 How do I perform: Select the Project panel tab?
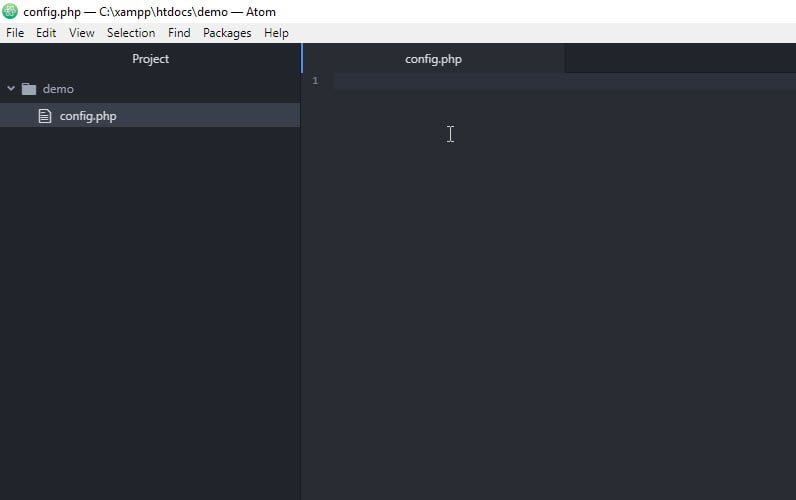point(150,59)
